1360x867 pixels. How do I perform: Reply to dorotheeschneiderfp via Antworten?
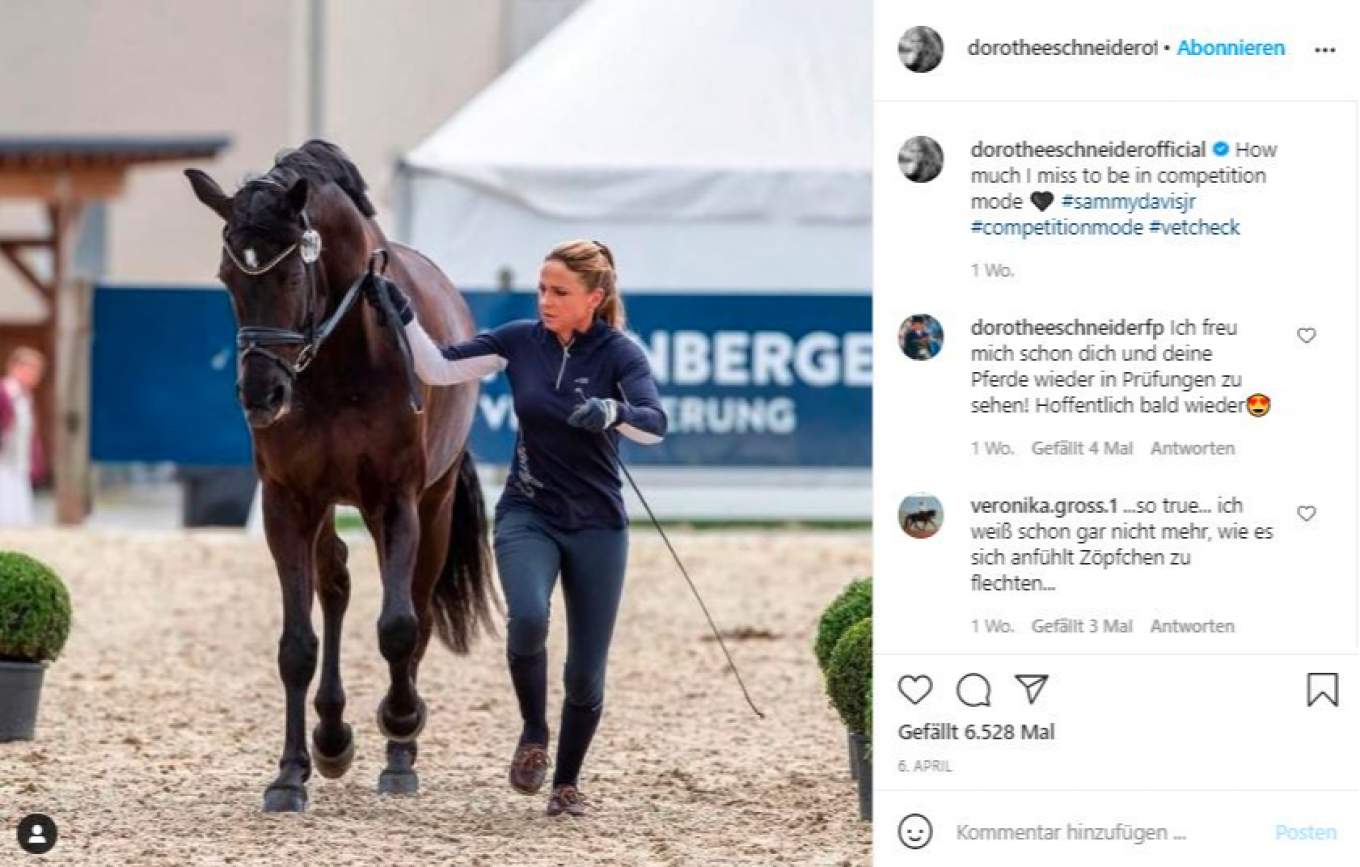[x=1192, y=448]
